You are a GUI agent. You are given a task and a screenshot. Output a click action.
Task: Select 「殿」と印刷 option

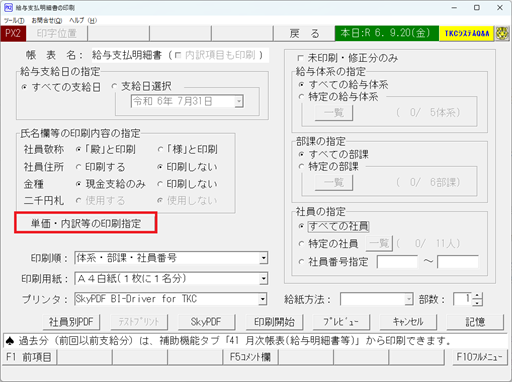tap(78, 150)
